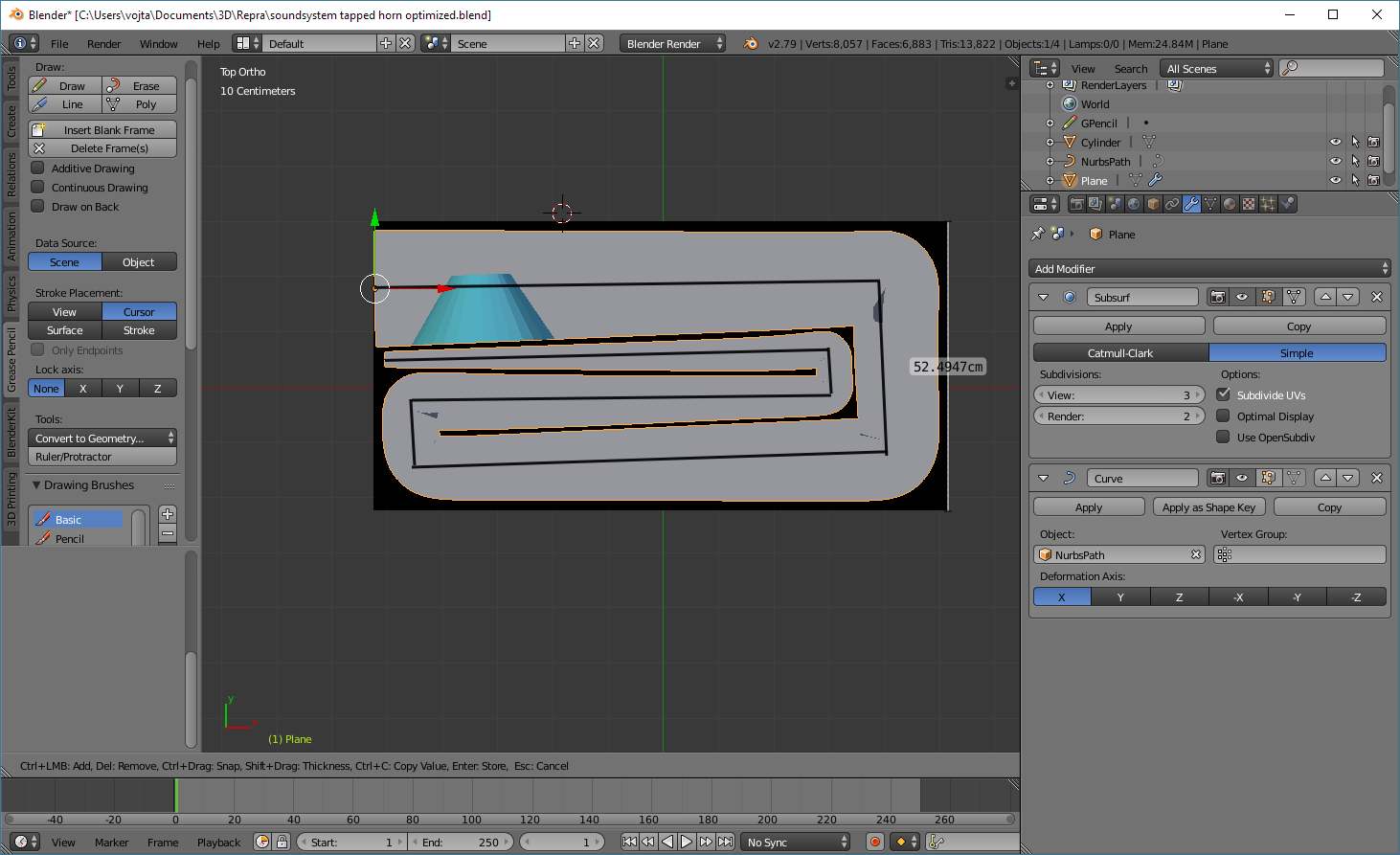Add a new drawing brush with plus
The image size is (1400, 855).
(x=168, y=514)
